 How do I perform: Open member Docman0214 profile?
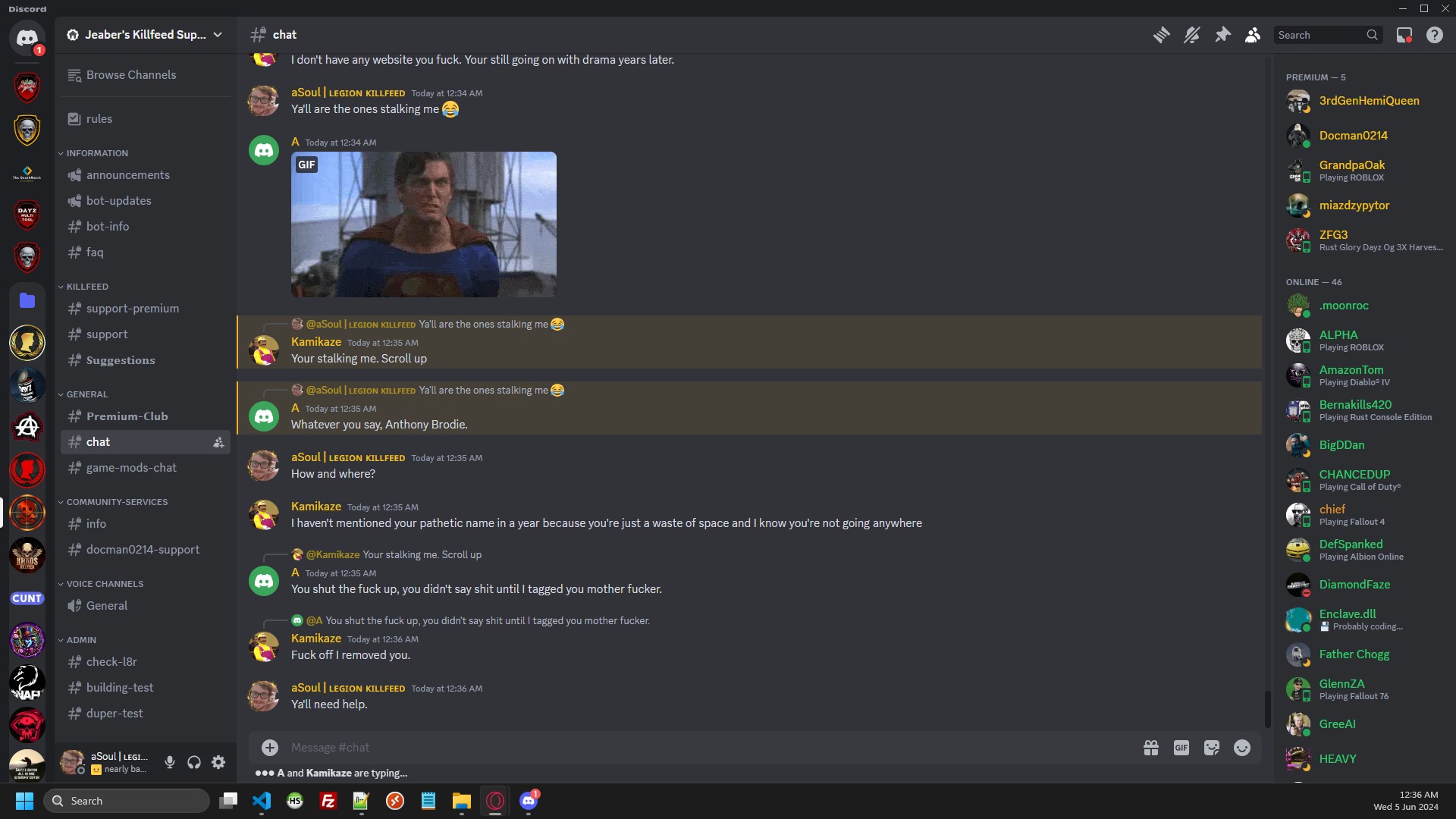1363,136
